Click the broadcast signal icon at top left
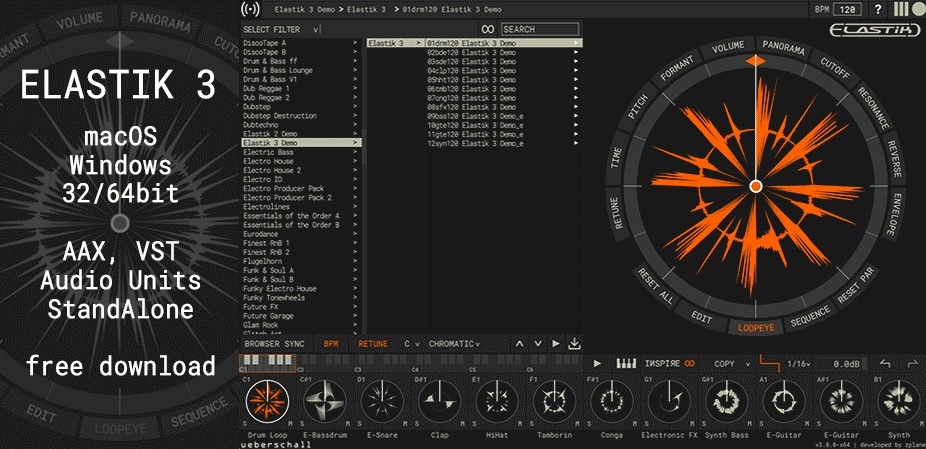The image size is (926, 449). coord(249,9)
